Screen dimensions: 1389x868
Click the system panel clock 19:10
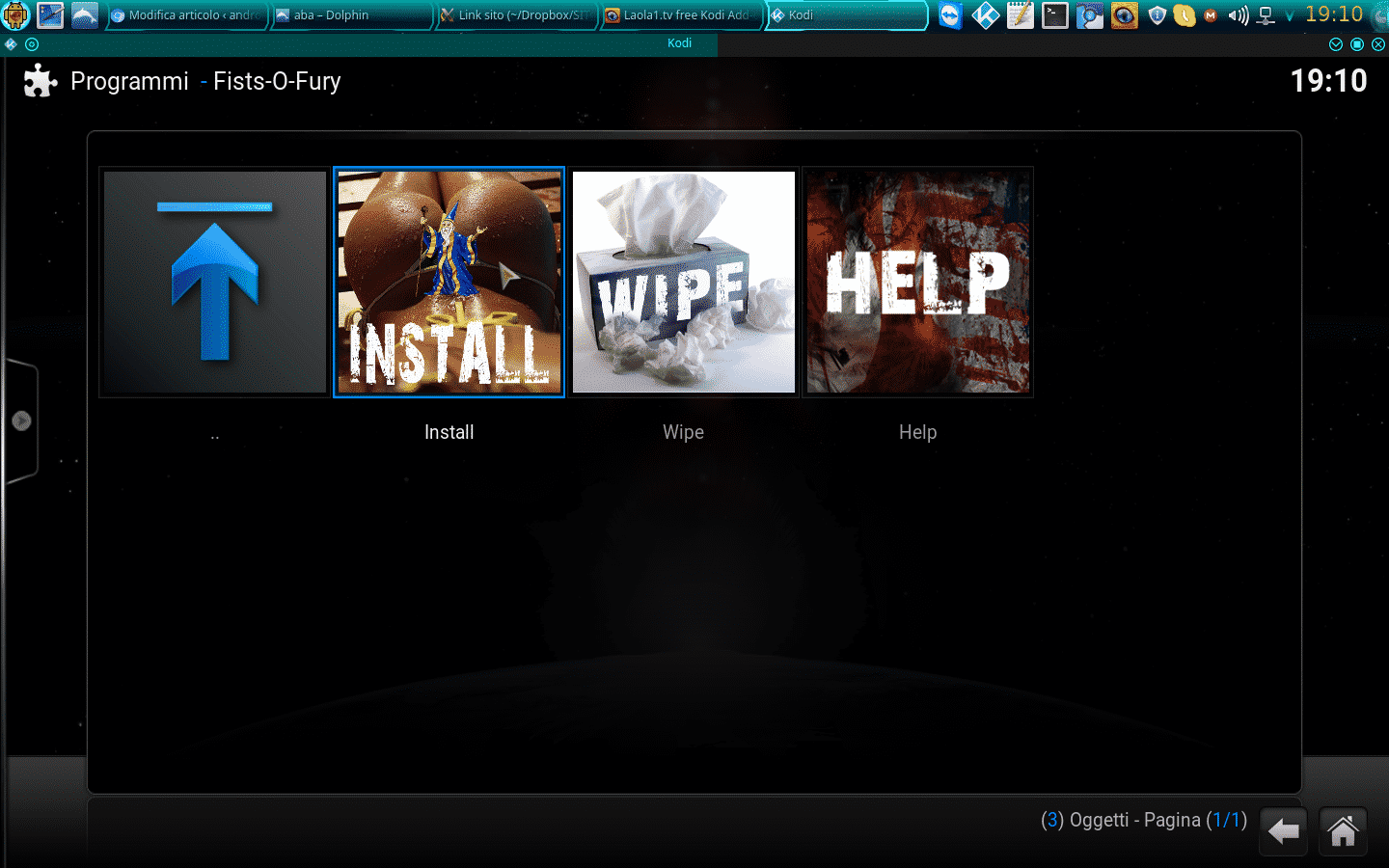1334,14
